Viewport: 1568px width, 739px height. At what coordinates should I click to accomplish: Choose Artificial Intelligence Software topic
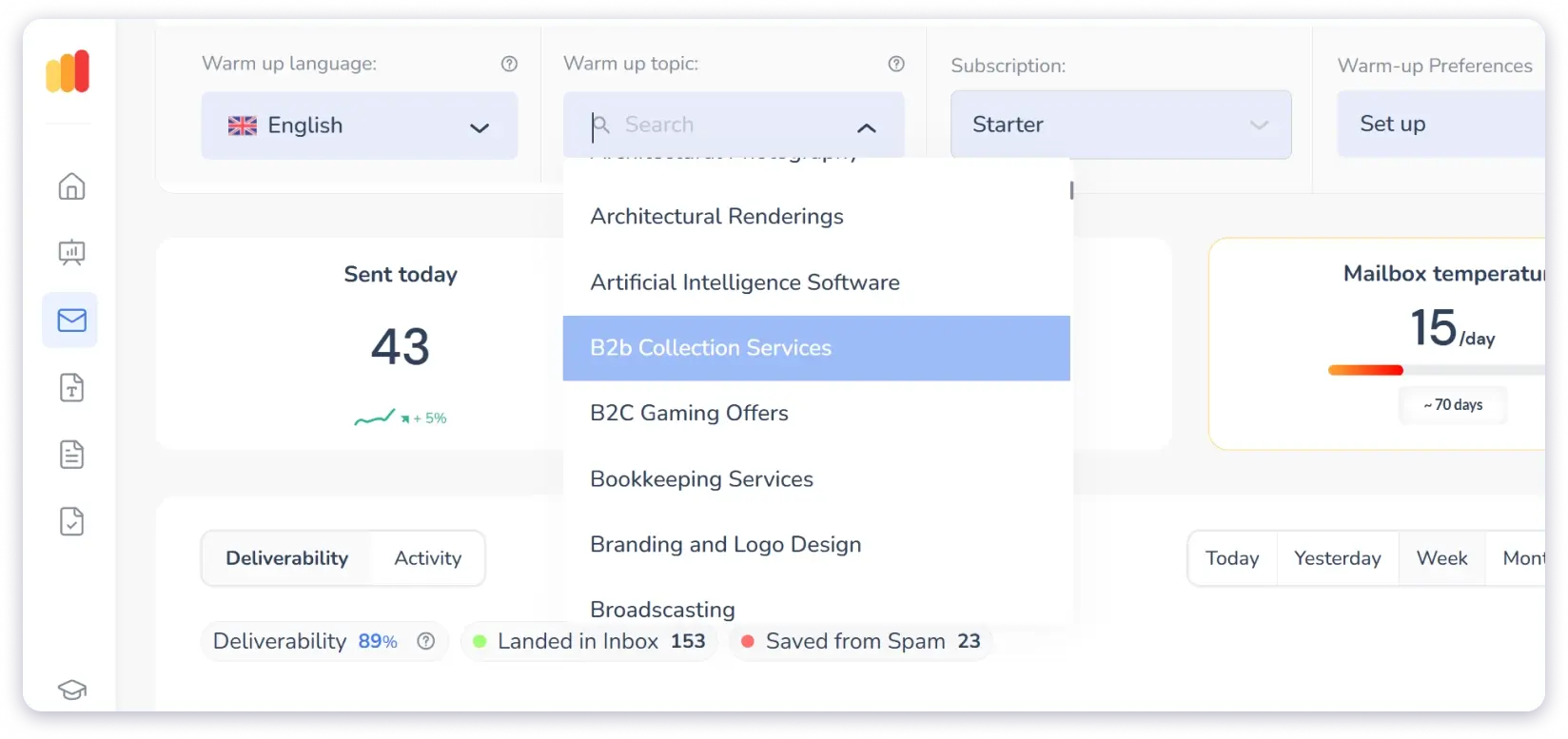pyautogui.click(x=744, y=282)
